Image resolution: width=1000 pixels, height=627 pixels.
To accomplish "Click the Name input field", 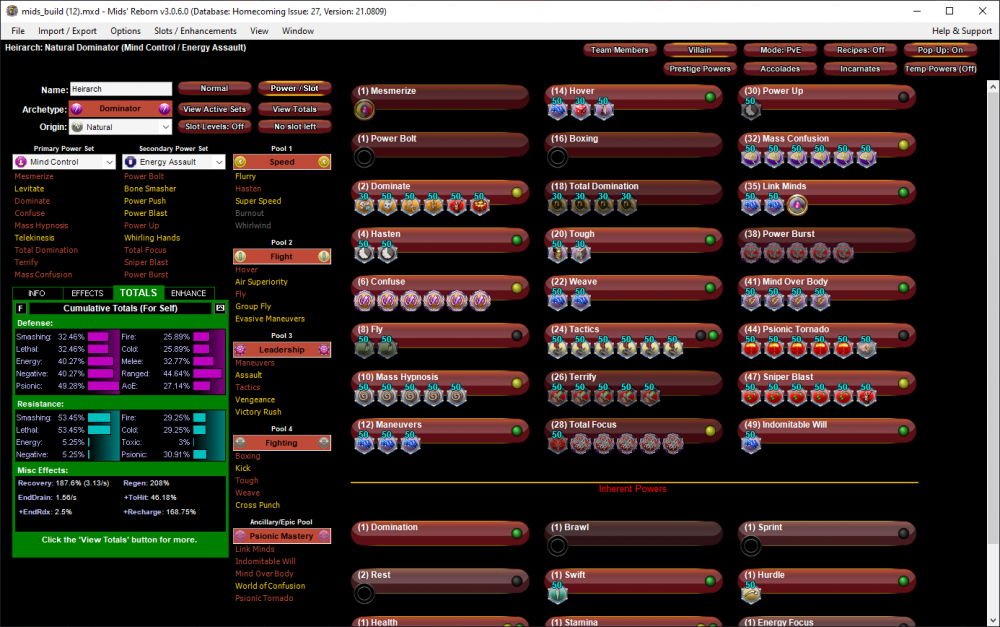I will (x=121, y=90).
